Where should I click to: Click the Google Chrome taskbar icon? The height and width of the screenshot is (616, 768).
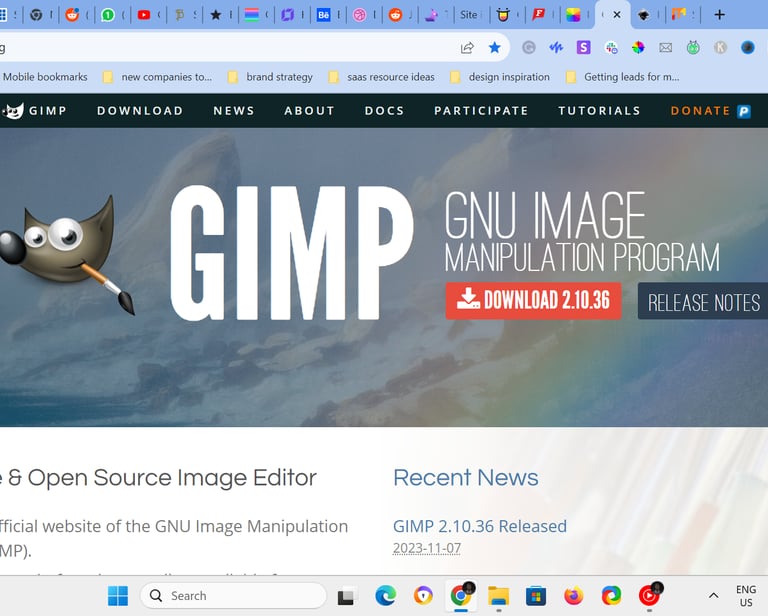point(461,596)
